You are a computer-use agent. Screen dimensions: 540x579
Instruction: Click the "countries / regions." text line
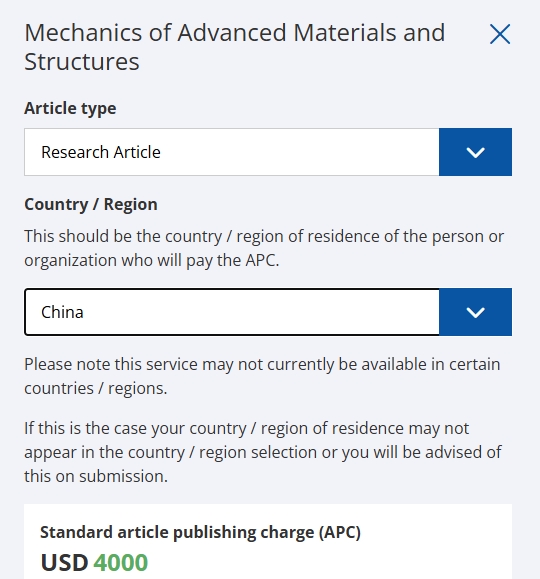coord(96,388)
